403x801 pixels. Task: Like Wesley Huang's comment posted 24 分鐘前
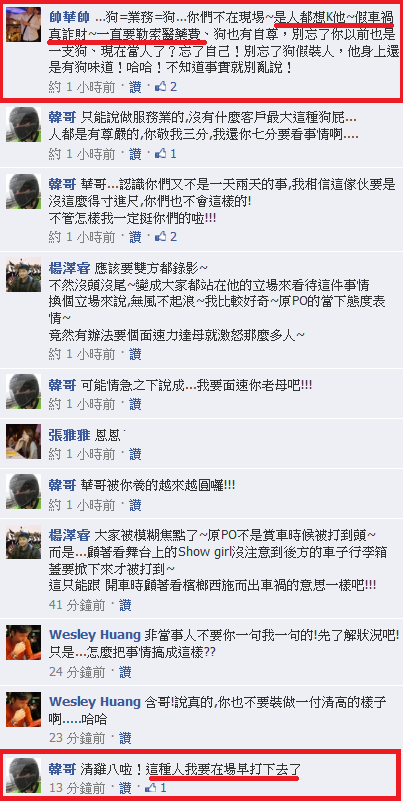(x=125, y=671)
